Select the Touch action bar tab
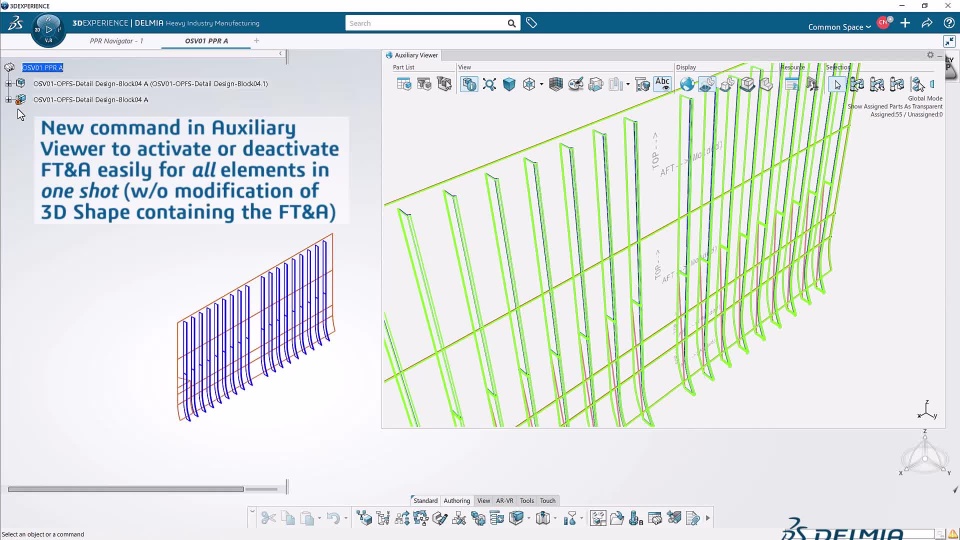 pos(548,500)
